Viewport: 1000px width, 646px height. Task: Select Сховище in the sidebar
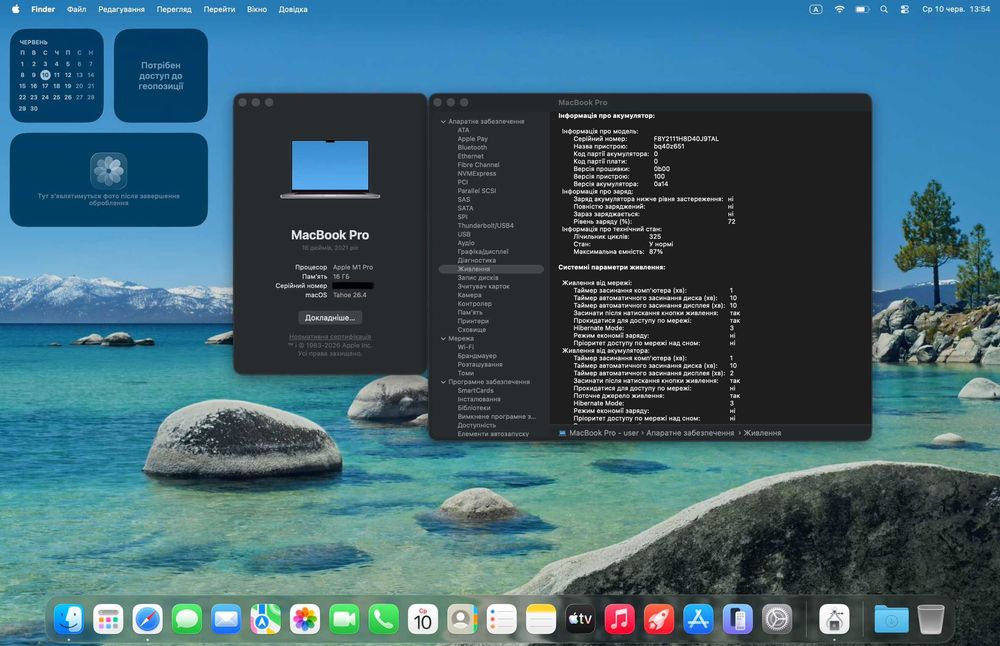point(472,330)
